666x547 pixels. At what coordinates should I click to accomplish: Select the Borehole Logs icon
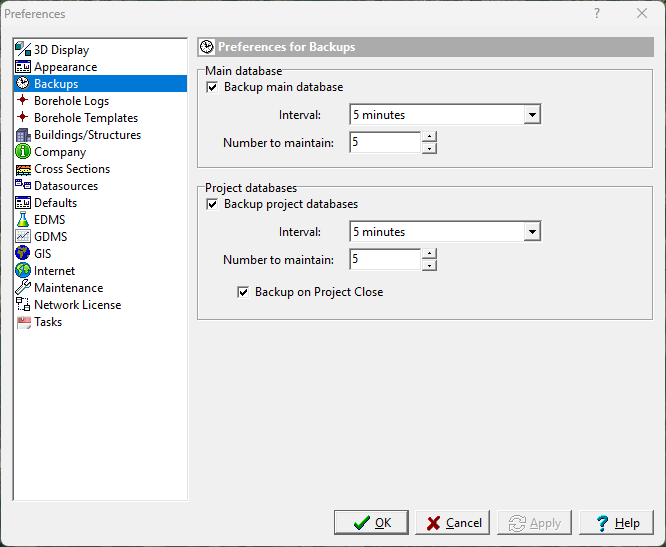(x=23, y=101)
